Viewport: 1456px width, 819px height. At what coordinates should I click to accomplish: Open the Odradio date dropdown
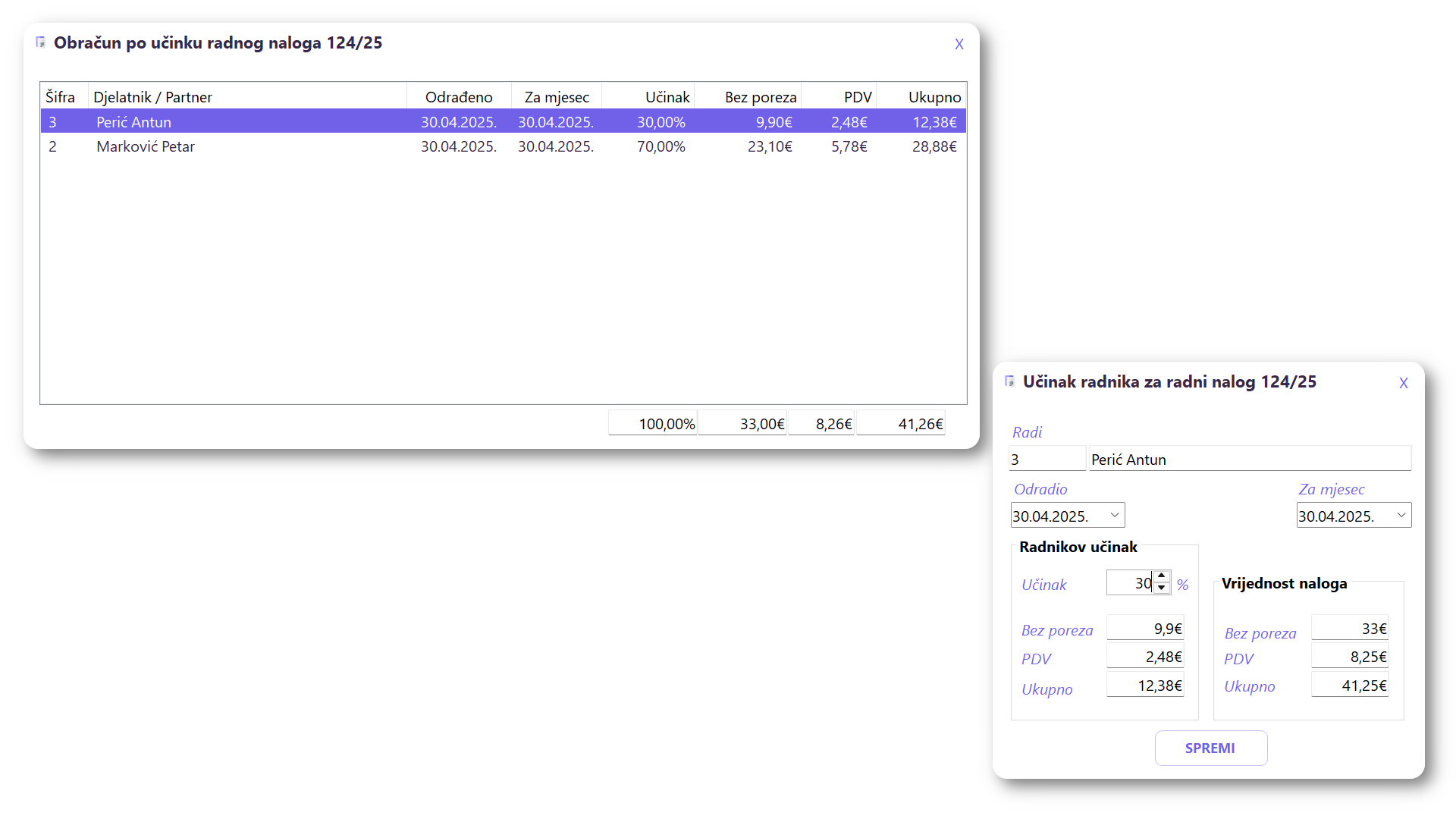(x=1114, y=515)
